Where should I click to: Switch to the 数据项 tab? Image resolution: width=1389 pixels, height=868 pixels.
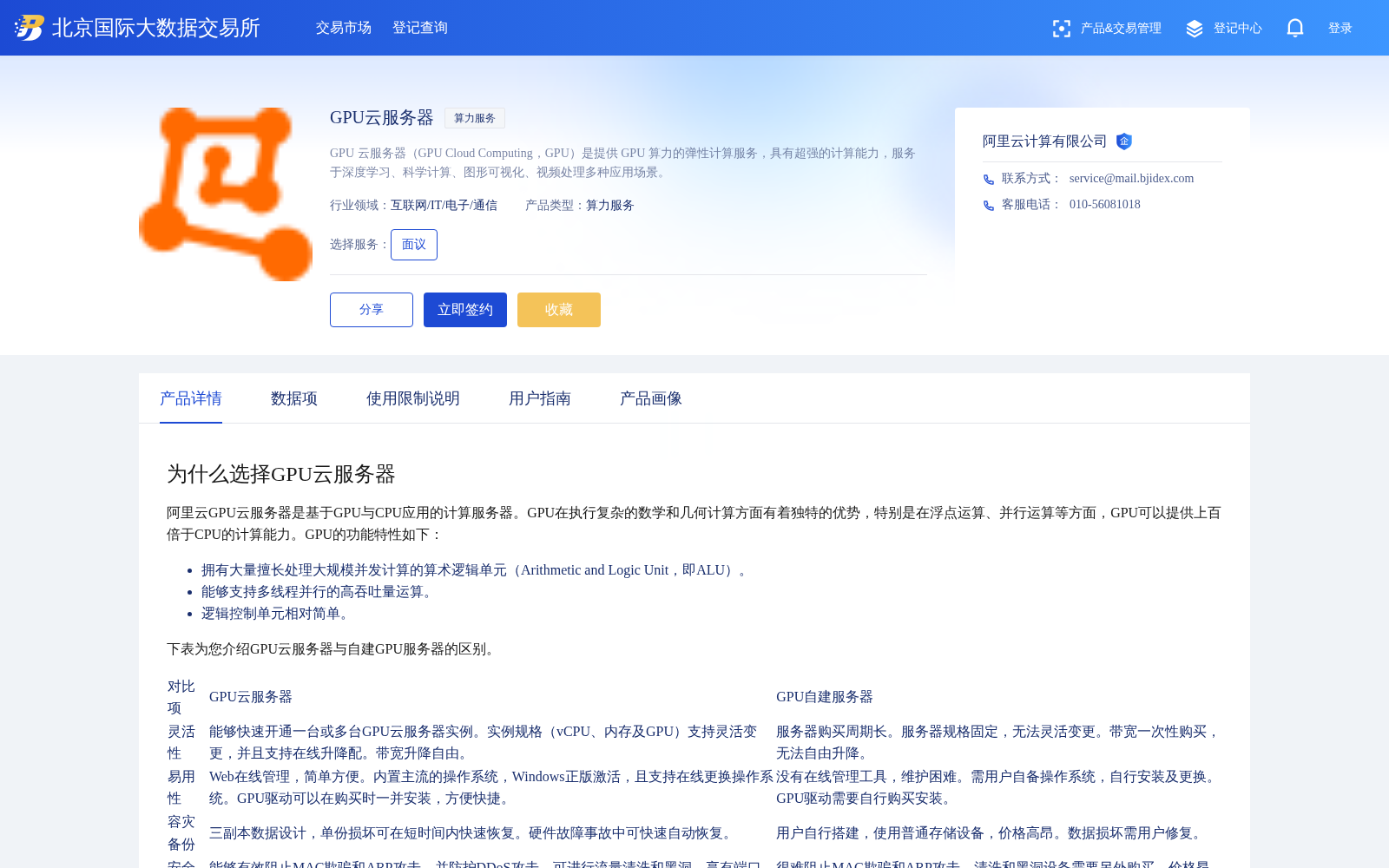(294, 398)
